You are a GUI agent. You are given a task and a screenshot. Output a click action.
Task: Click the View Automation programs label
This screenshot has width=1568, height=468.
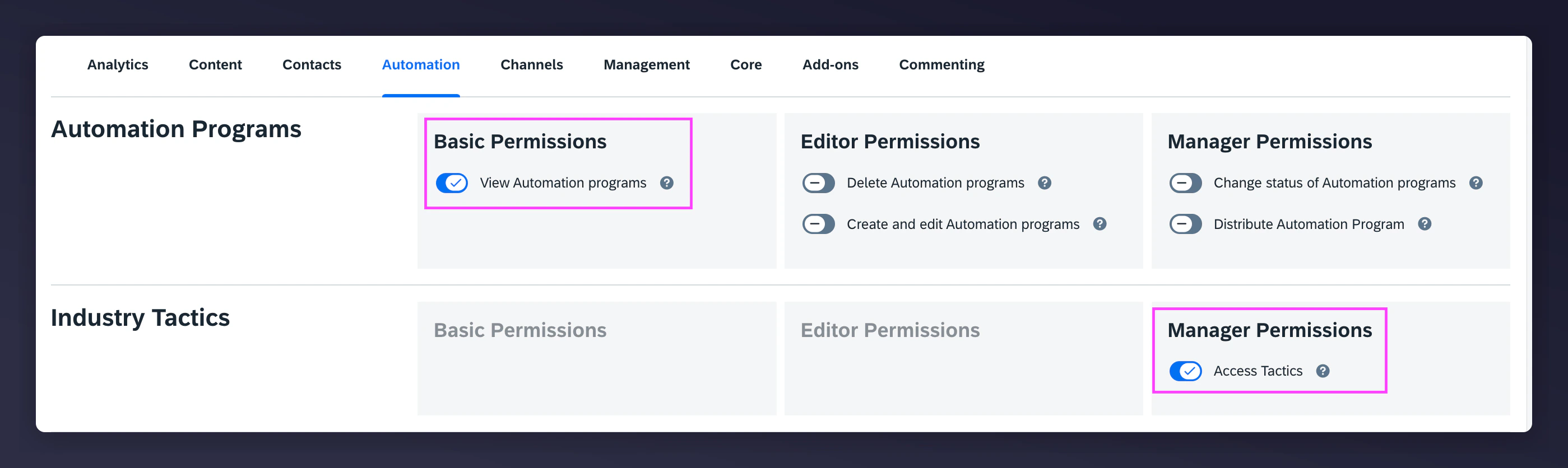[563, 183]
